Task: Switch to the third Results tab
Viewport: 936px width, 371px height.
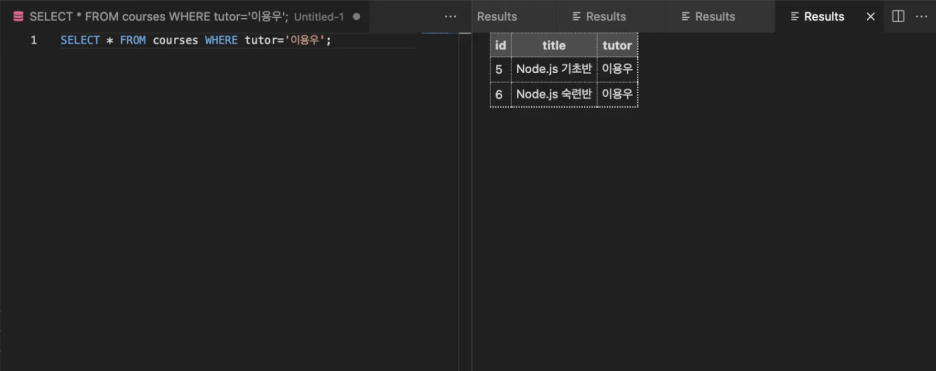Action: [x=721, y=17]
